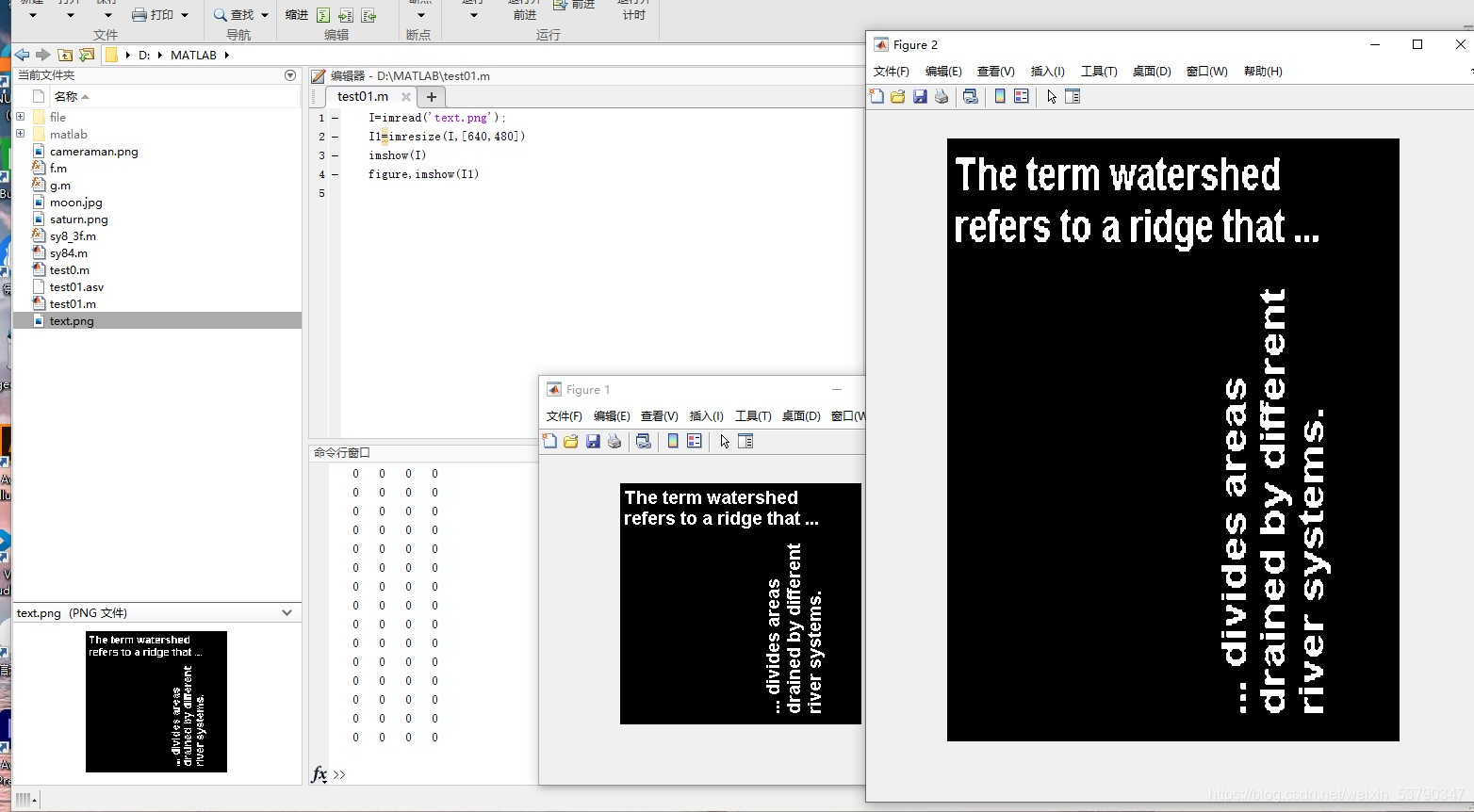Click the decrease indent icon
1474x812 pixels.
(368, 15)
